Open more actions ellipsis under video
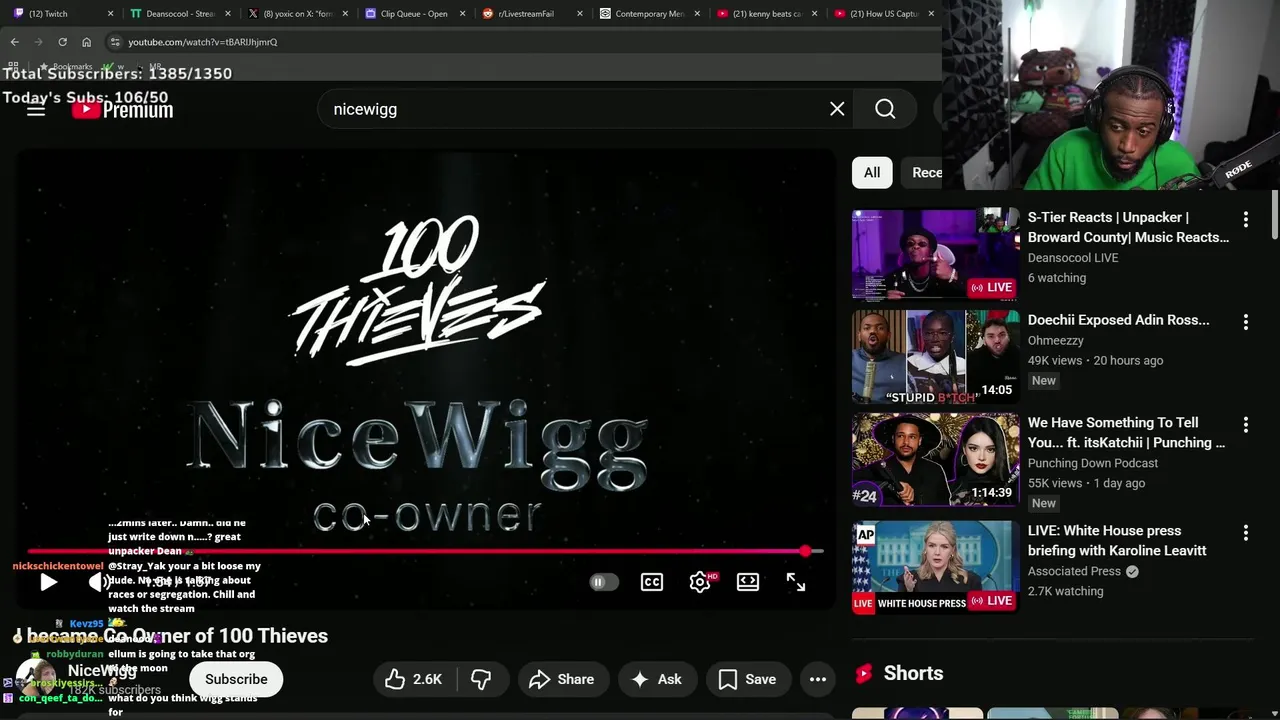Image resolution: width=1280 pixels, height=720 pixels. coord(818,679)
